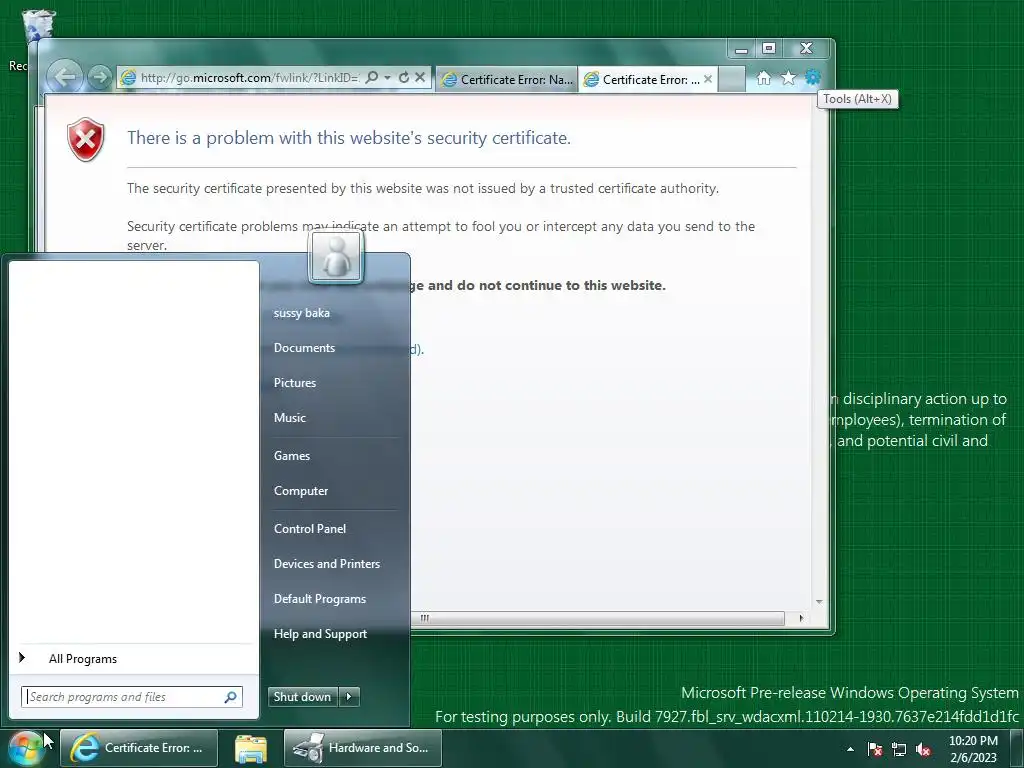Open the 'sussy baka' user folder
Screen dimensions: 1024x768
pos(302,313)
